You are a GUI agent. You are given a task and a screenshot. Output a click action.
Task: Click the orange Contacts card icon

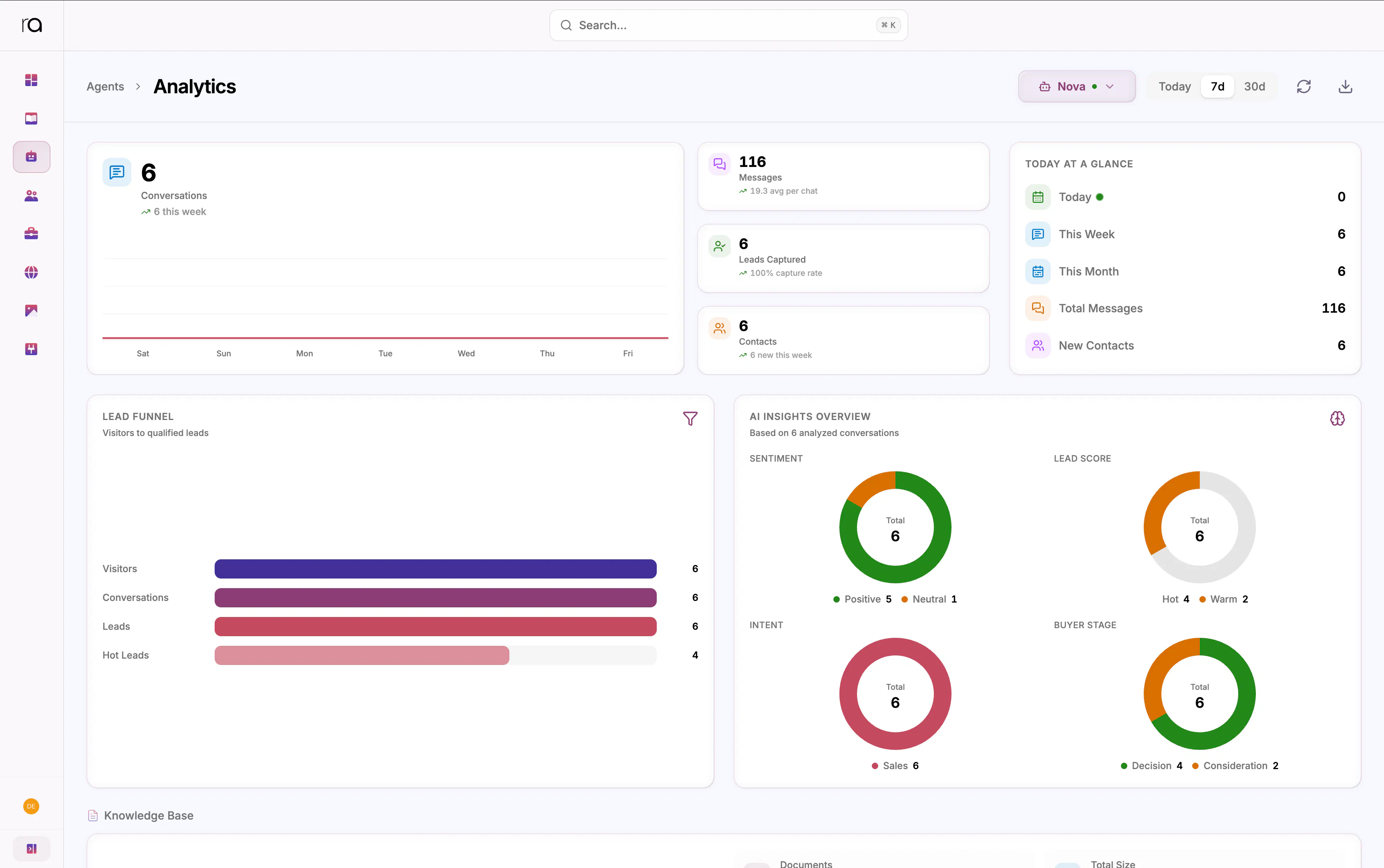[x=719, y=329]
